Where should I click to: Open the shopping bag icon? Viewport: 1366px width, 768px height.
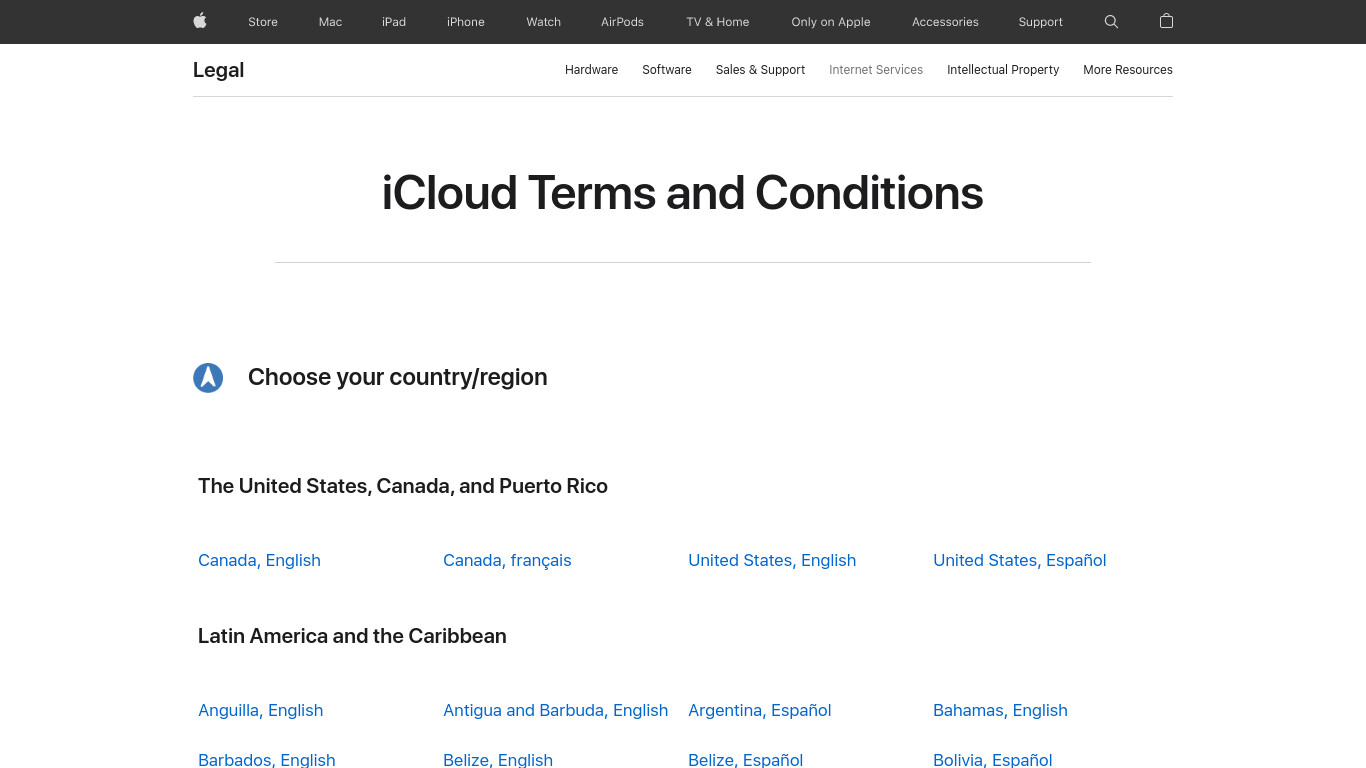coord(1166,21)
